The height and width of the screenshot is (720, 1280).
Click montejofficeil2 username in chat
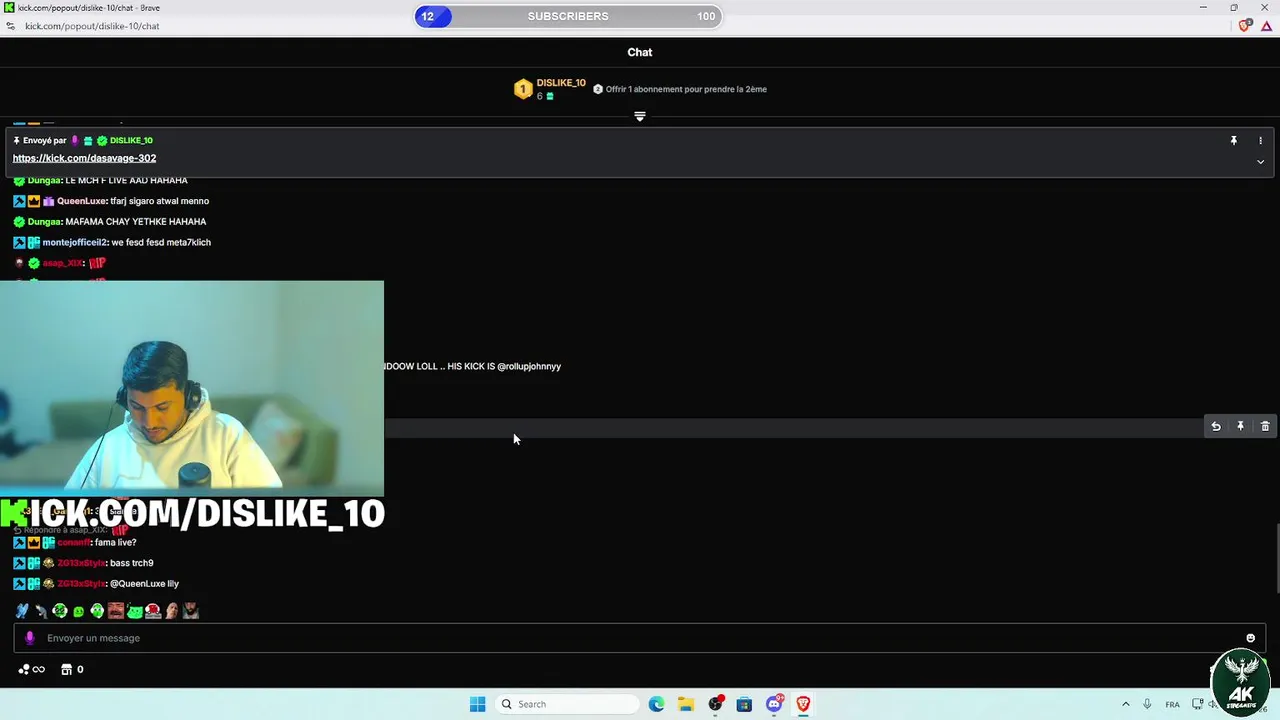tap(74, 242)
